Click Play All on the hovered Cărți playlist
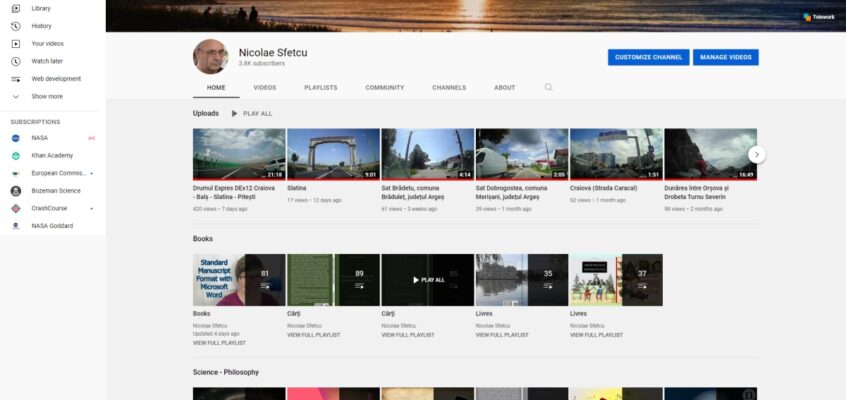The width and height of the screenshot is (846, 400). tap(428, 280)
